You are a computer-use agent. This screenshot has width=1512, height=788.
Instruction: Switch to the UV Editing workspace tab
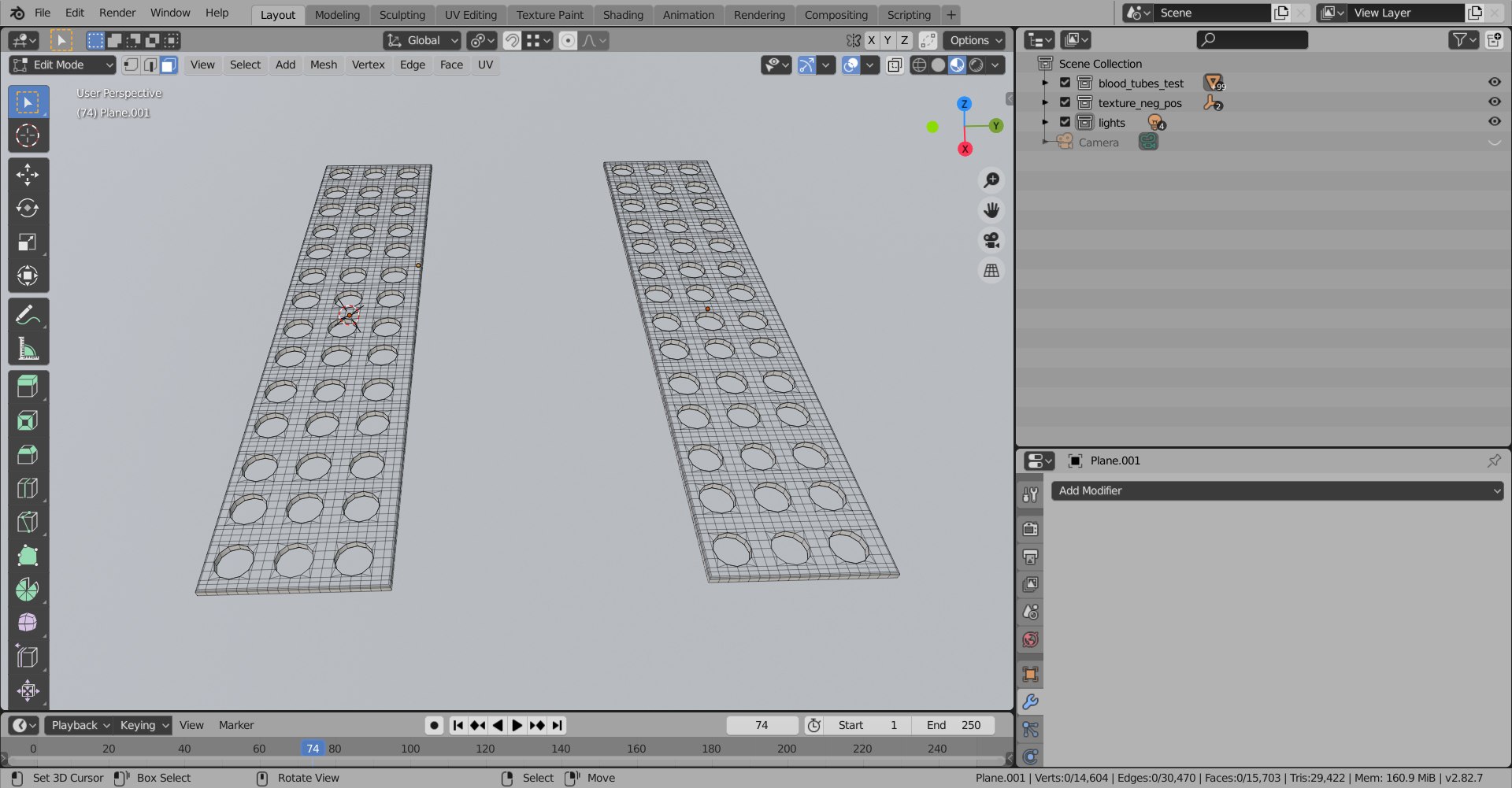pyautogui.click(x=470, y=15)
